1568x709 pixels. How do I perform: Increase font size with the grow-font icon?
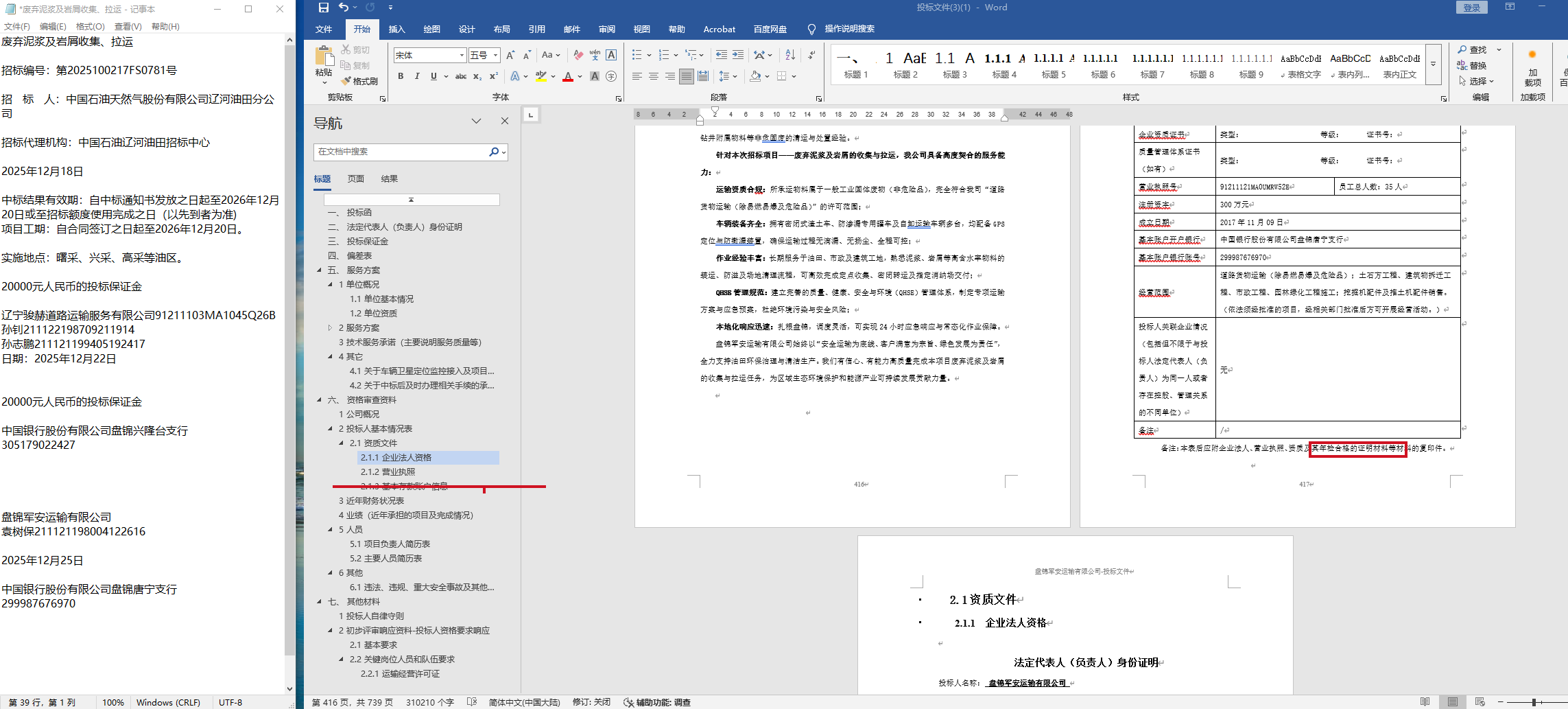point(510,55)
